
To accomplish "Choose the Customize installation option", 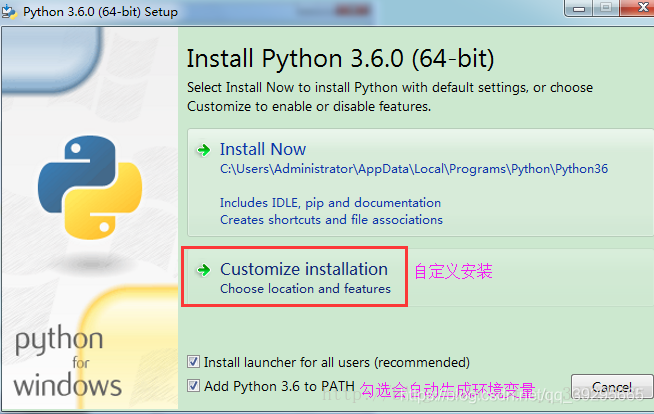I will coord(303,269).
